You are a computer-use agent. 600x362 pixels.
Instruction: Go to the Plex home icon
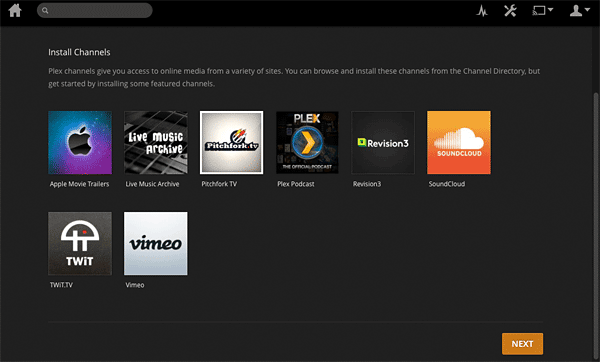point(15,10)
